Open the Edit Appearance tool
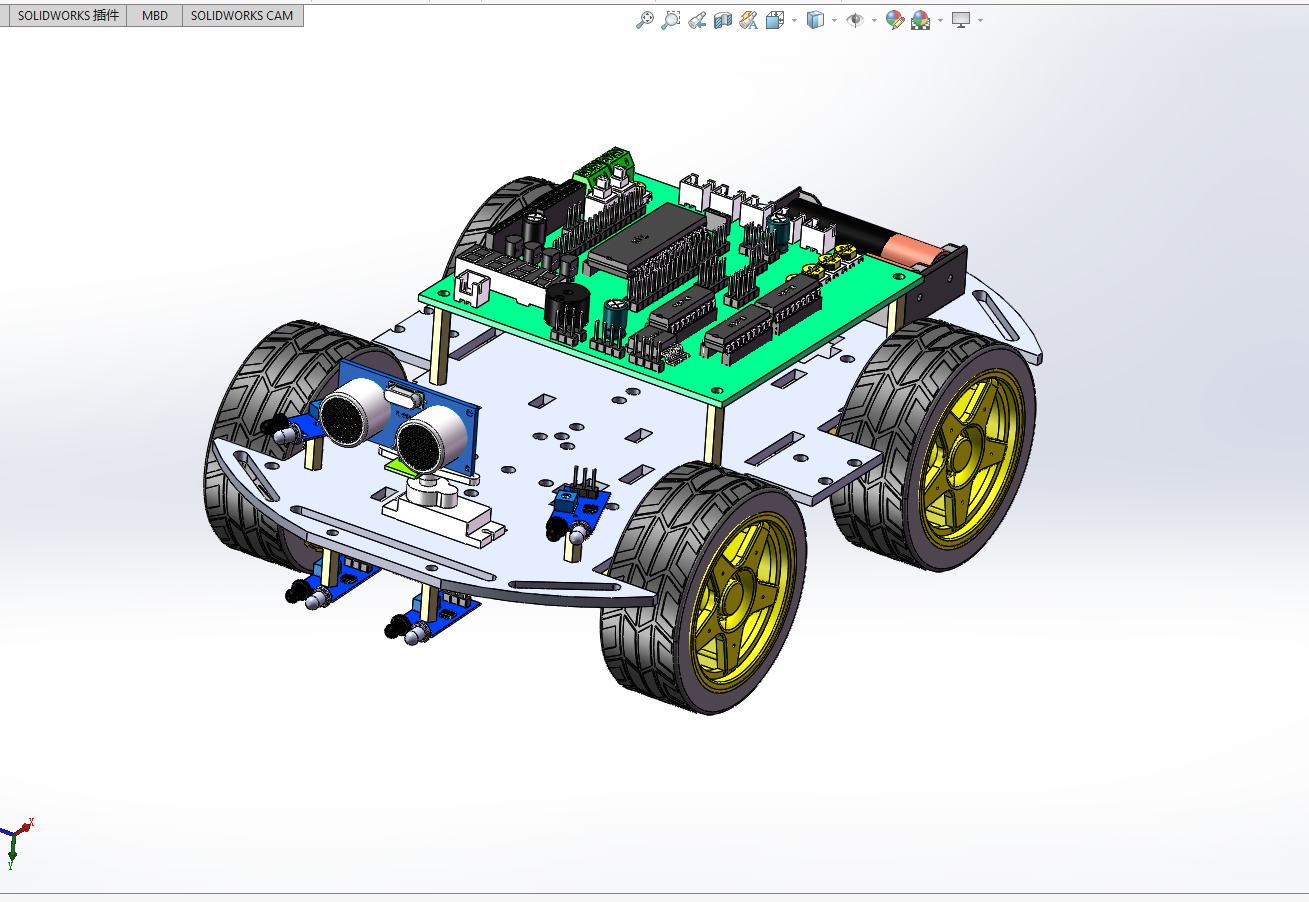Image resolution: width=1309 pixels, height=902 pixels. coord(895,20)
